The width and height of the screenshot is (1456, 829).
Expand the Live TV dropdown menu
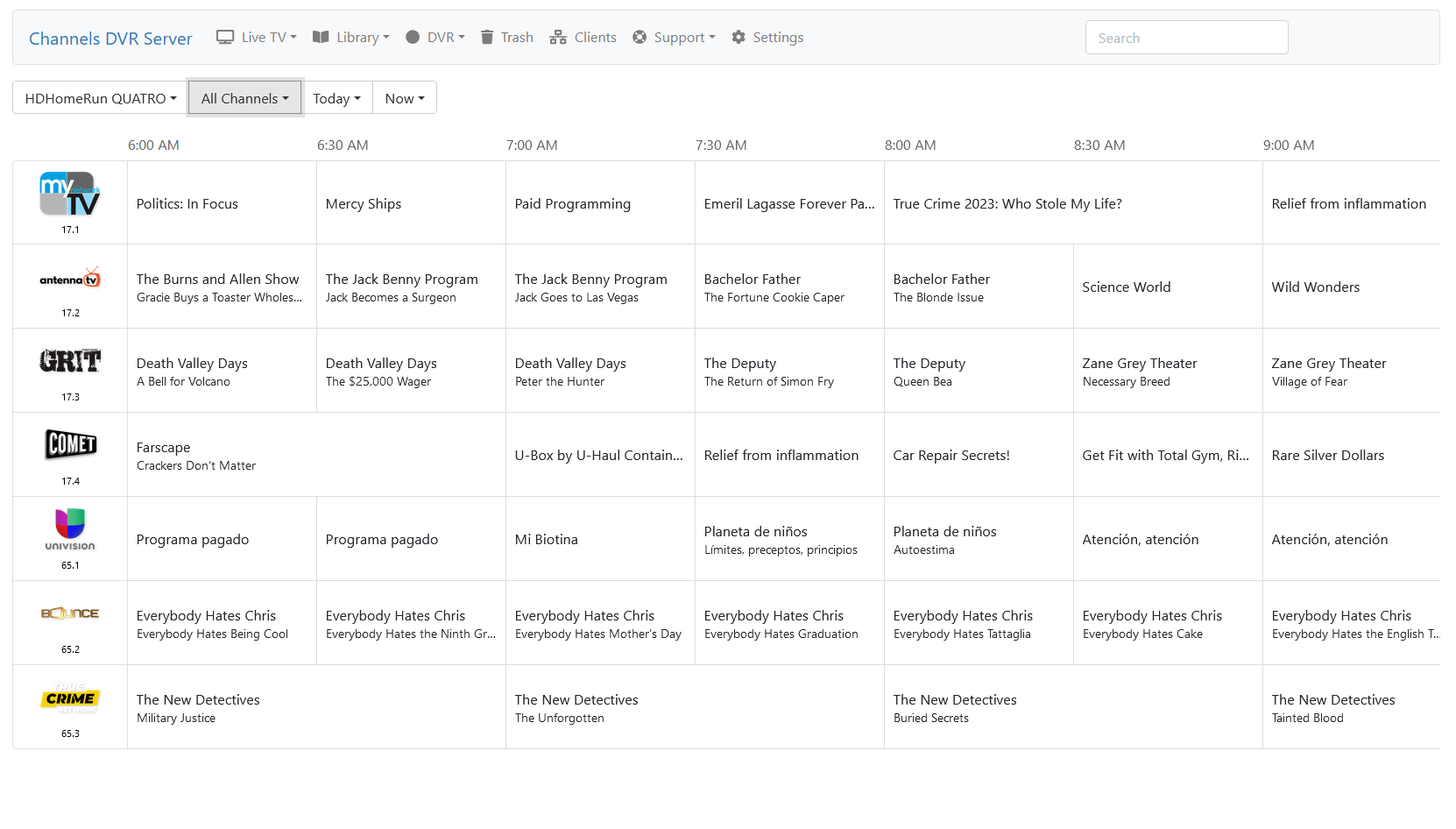tap(257, 38)
